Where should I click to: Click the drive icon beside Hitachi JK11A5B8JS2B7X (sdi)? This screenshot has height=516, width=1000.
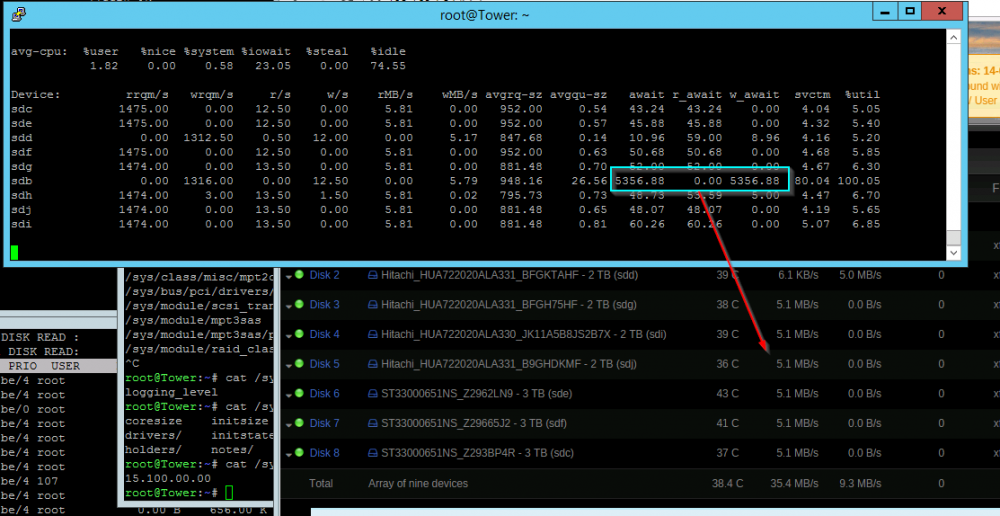(373, 334)
